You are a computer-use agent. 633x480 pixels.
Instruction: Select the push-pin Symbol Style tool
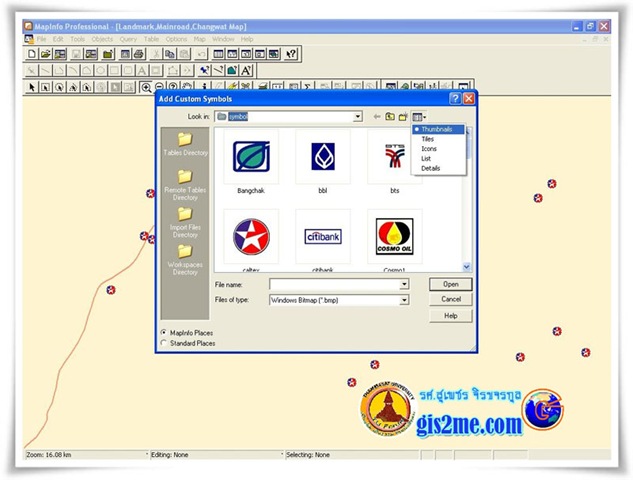click(205, 71)
